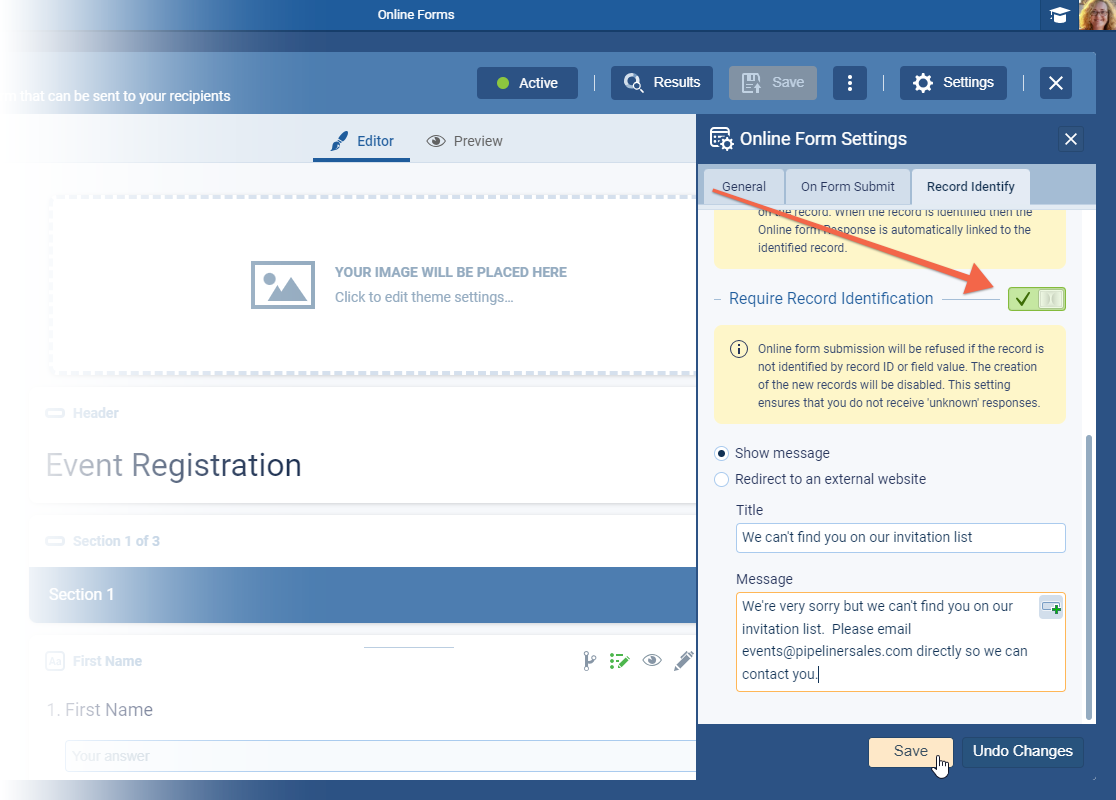This screenshot has height=800, width=1116.
Task: Click the Title input field
Action: pyautogui.click(x=900, y=538)
